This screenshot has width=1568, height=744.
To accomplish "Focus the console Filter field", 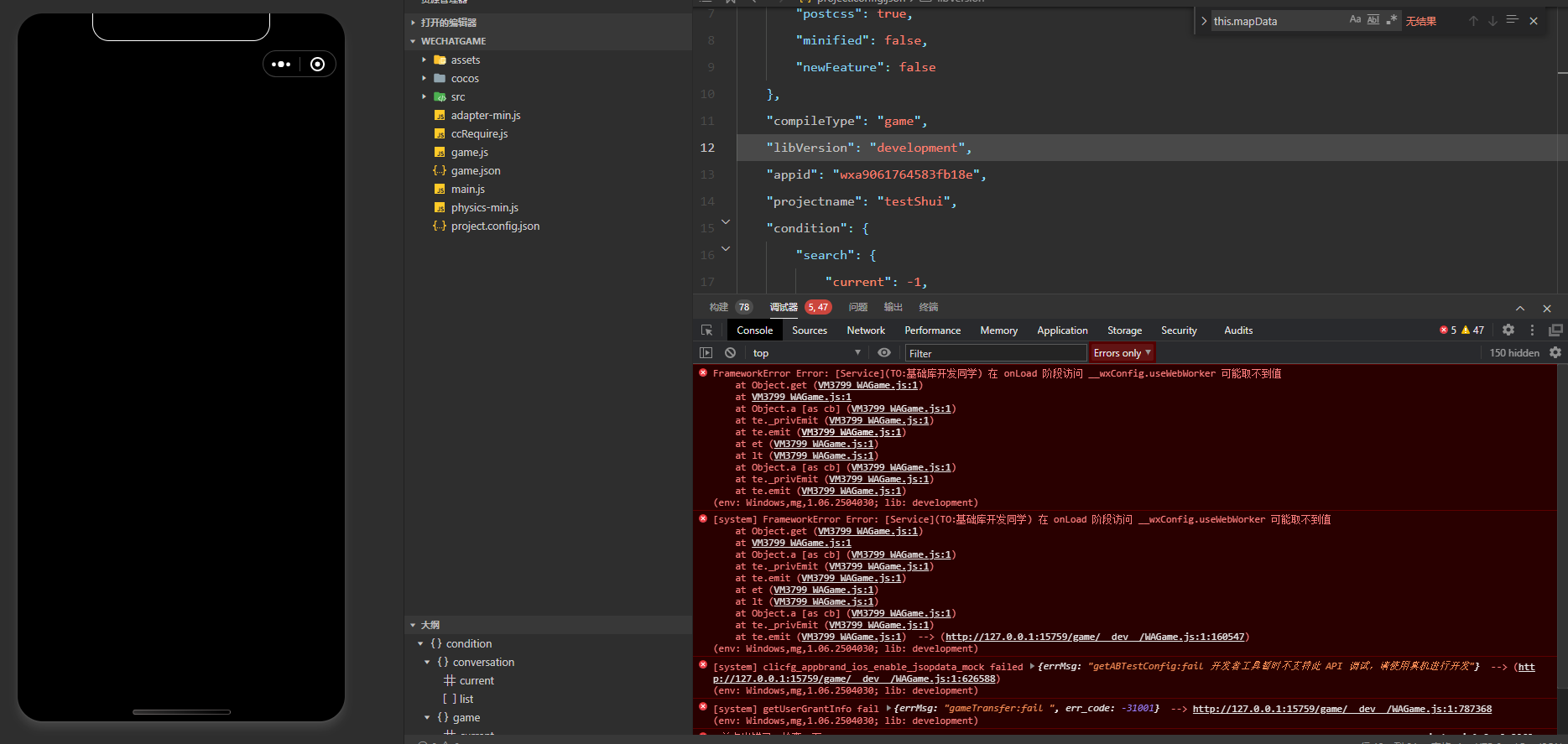I will [x=996, y=353].
